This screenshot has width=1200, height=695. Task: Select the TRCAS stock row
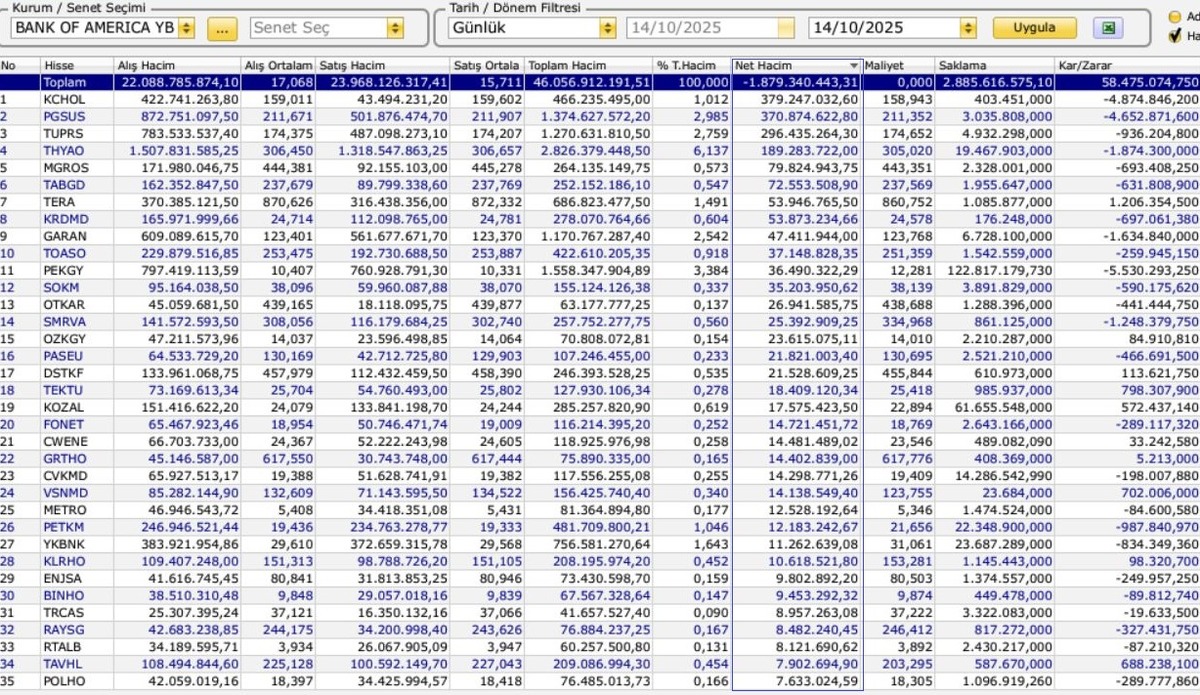point(600,613)
